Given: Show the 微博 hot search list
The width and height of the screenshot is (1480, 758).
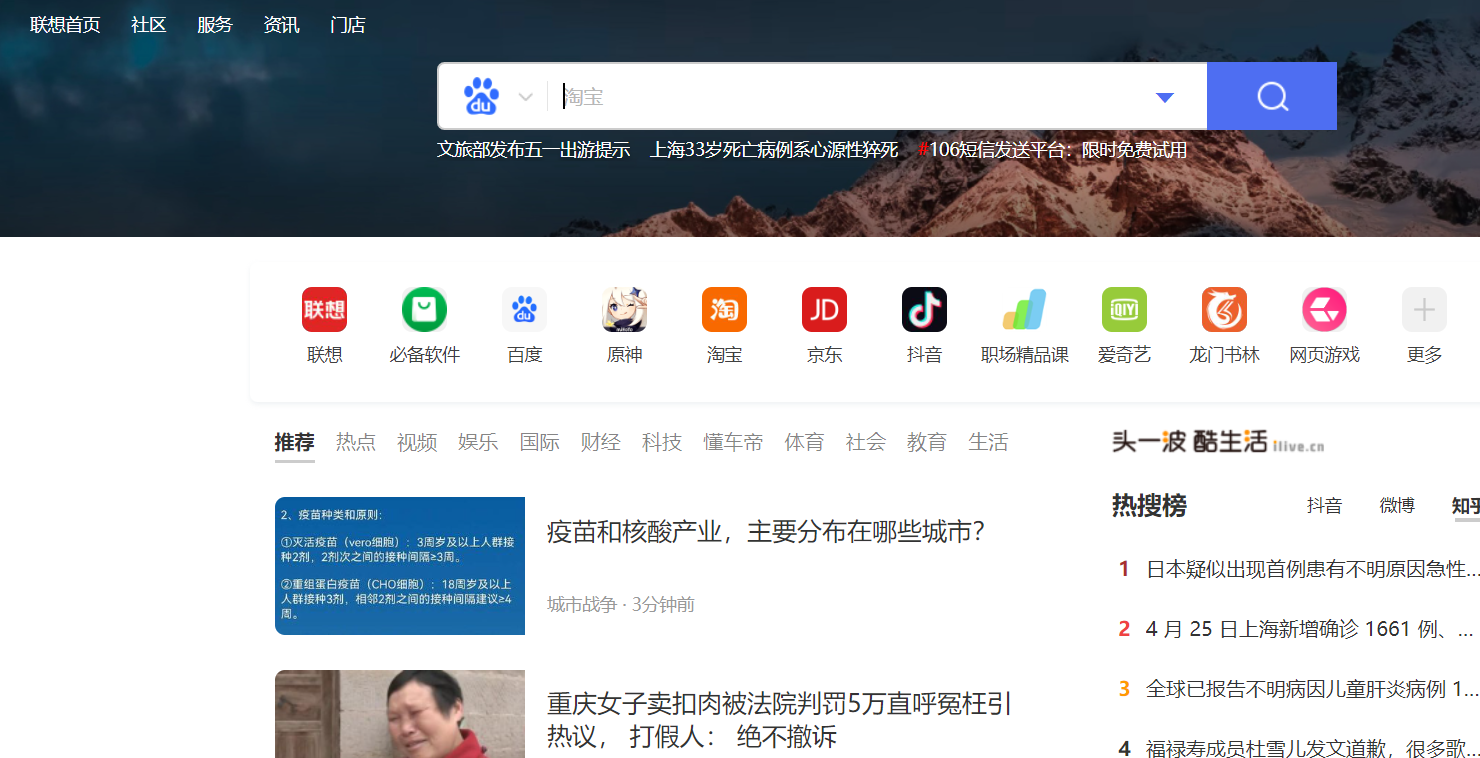Looking at the screenshot, I should point(1397,506).
